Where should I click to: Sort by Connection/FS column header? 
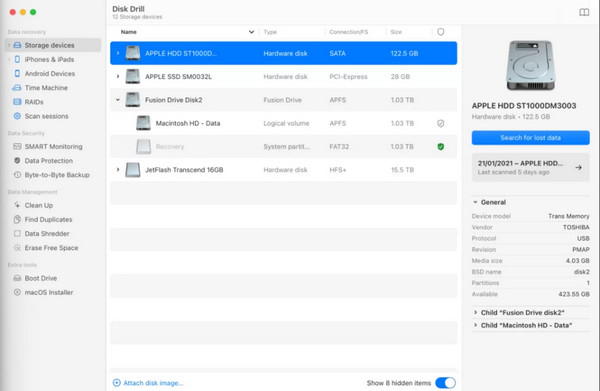tap(349, 32)
